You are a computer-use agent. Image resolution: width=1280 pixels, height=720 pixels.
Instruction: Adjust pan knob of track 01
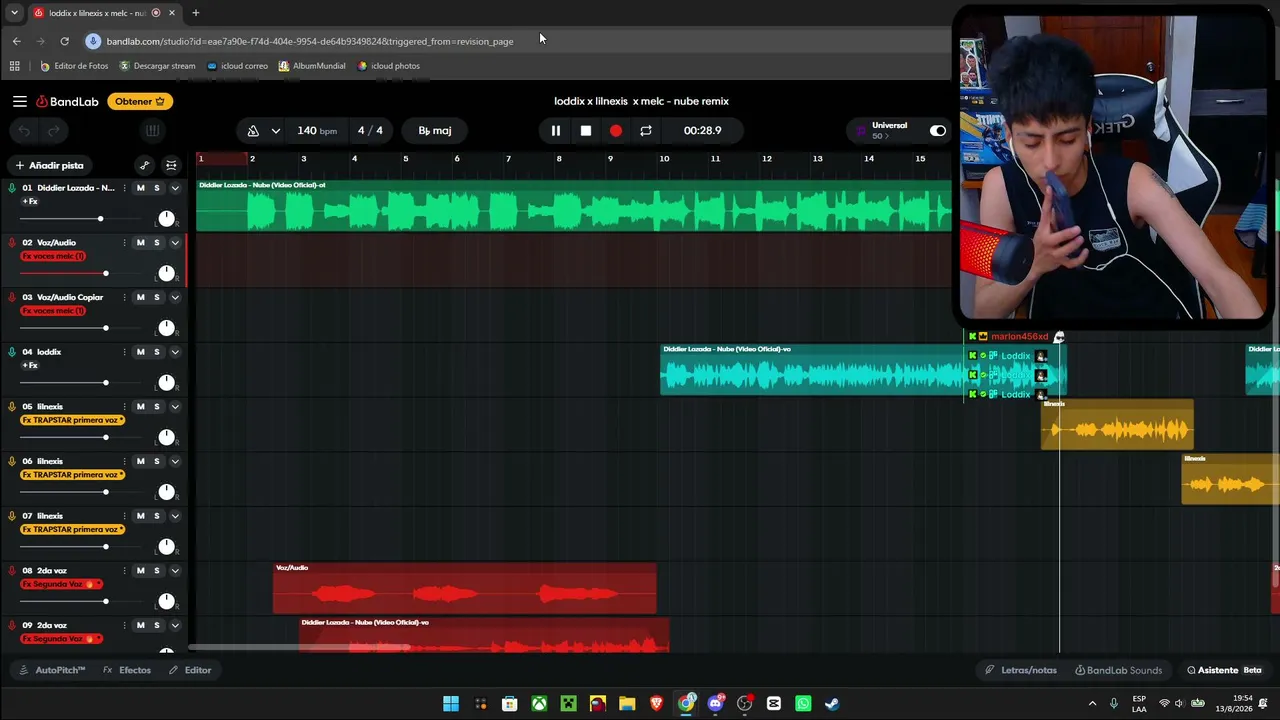point(166,218)
